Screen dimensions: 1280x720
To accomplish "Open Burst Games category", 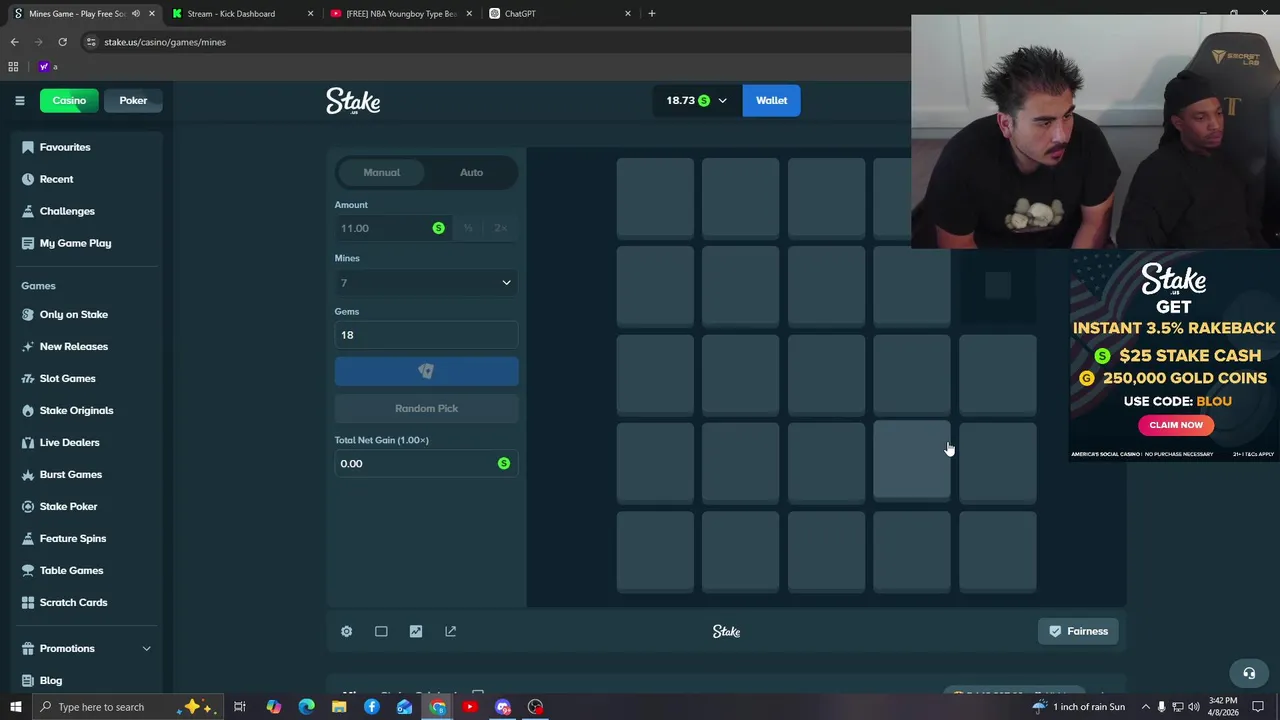I will coord(88,474).
